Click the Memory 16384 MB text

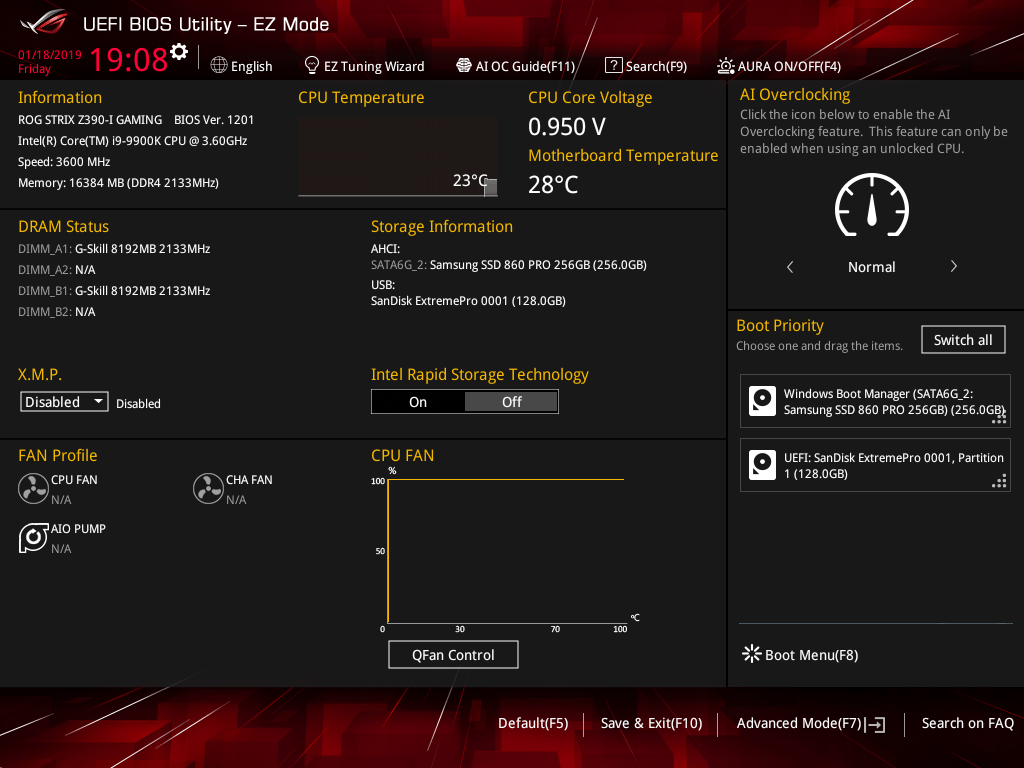click(118, 183)
